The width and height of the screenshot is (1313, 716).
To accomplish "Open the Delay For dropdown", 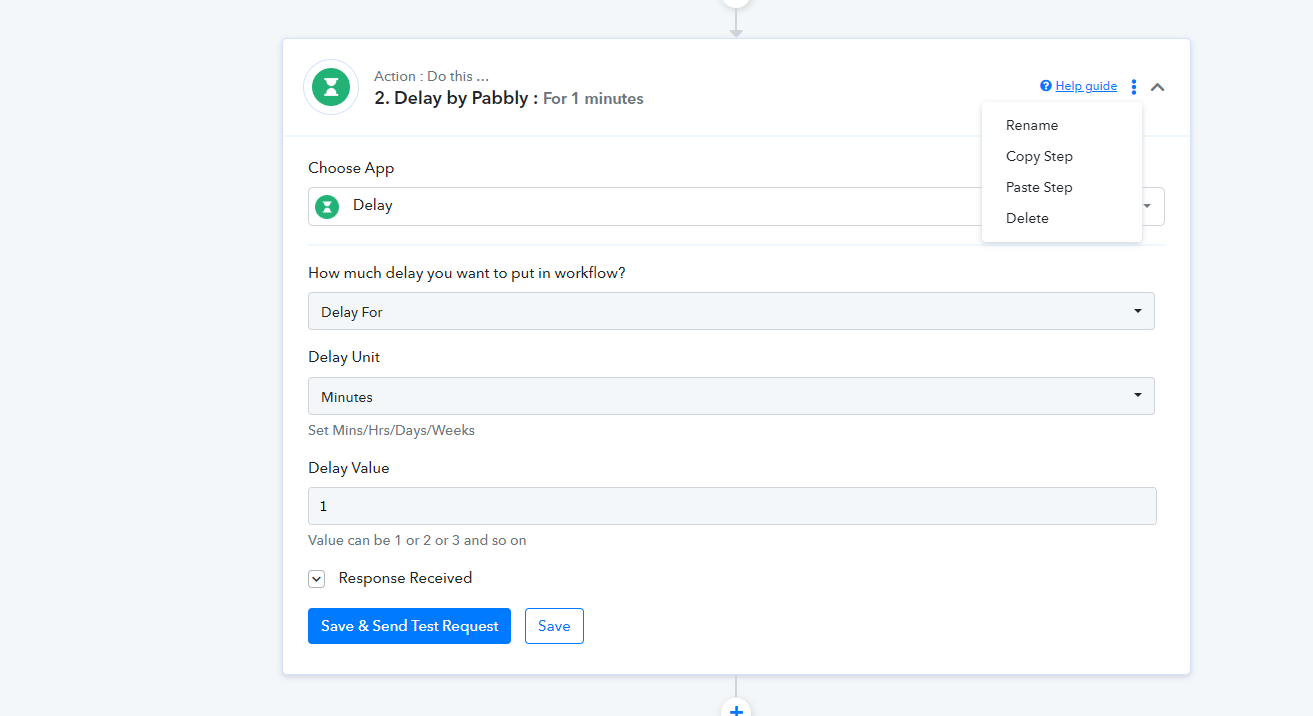I will point(731,311).
